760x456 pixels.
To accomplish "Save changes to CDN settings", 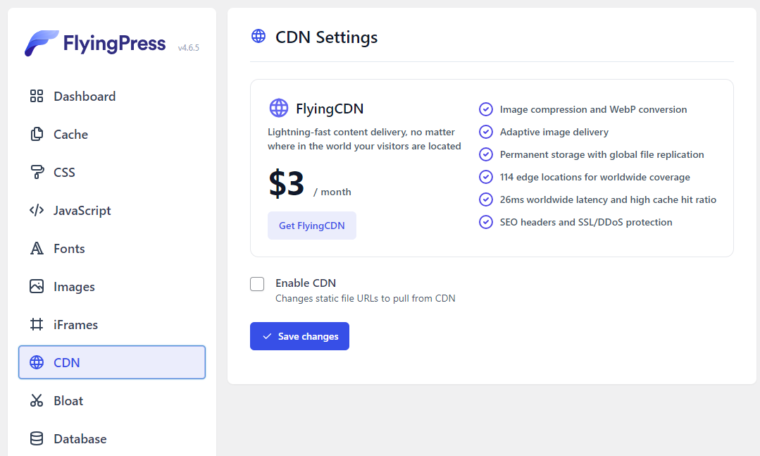I will 300,336.
